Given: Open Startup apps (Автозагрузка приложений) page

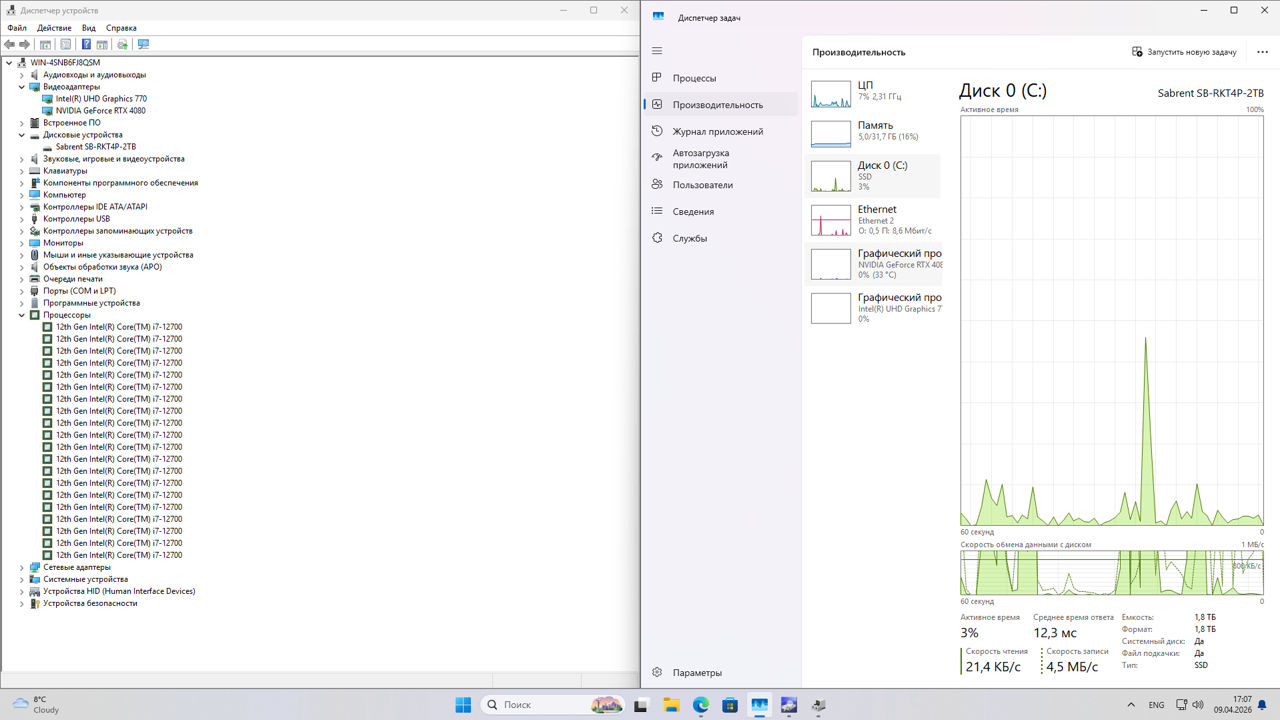Looking at the screenshot, I should 700,158.
